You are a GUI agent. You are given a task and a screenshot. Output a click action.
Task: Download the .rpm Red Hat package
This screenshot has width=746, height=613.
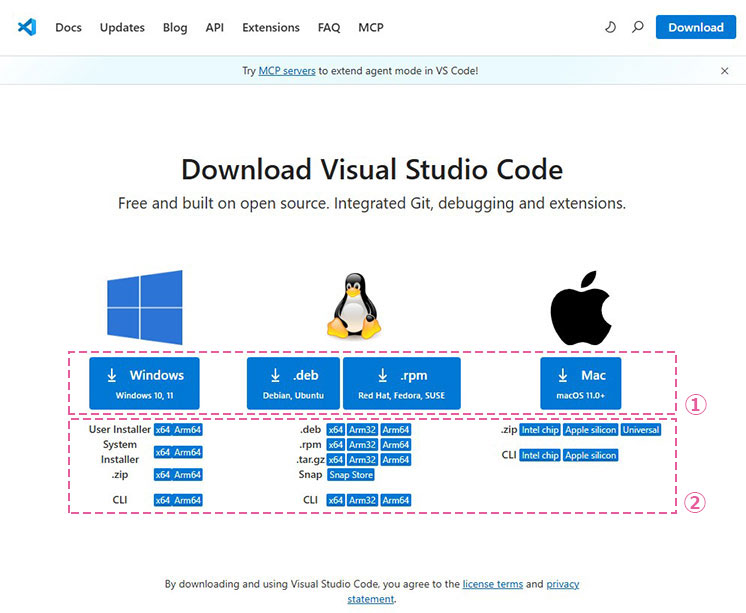pyautogui.click(x=402, y=383)
